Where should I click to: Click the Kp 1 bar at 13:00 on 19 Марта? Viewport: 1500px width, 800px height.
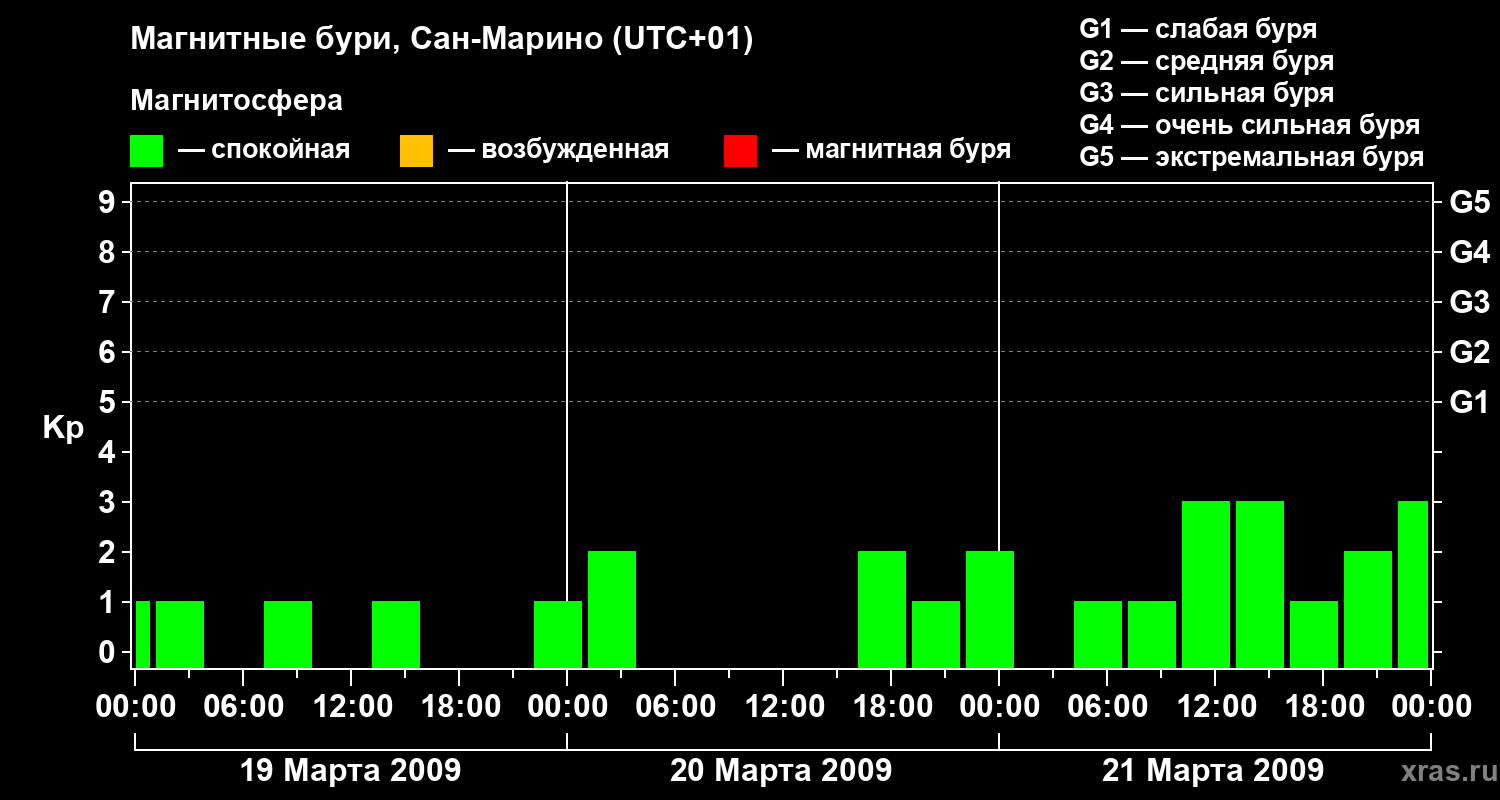[396, 634]
